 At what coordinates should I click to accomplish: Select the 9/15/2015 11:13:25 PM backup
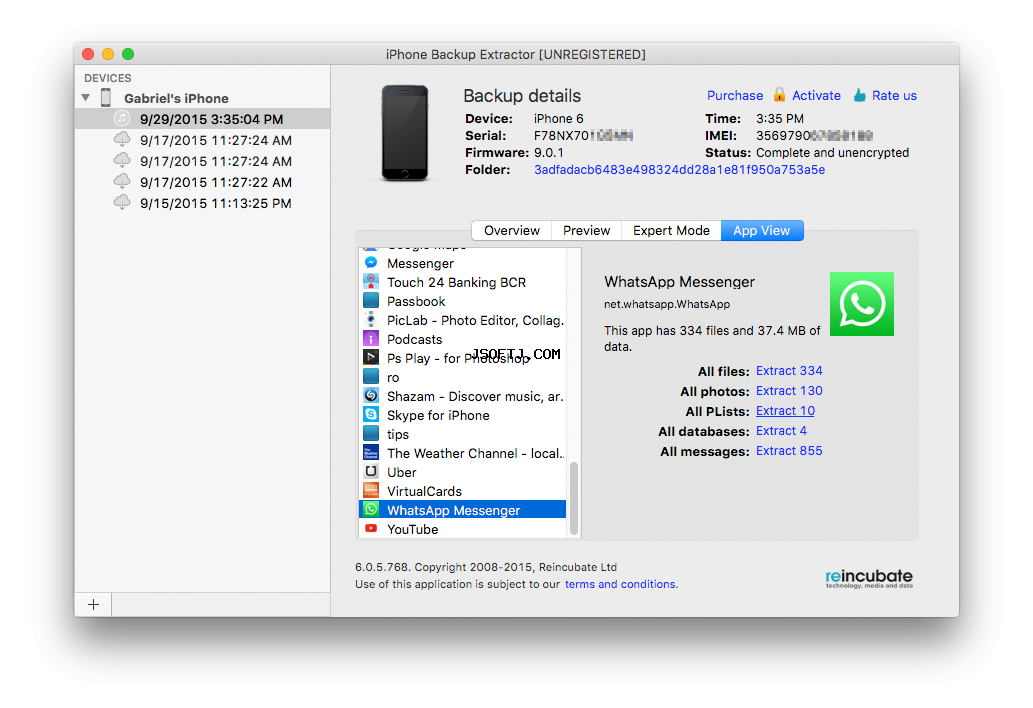(x=202, y=204)
